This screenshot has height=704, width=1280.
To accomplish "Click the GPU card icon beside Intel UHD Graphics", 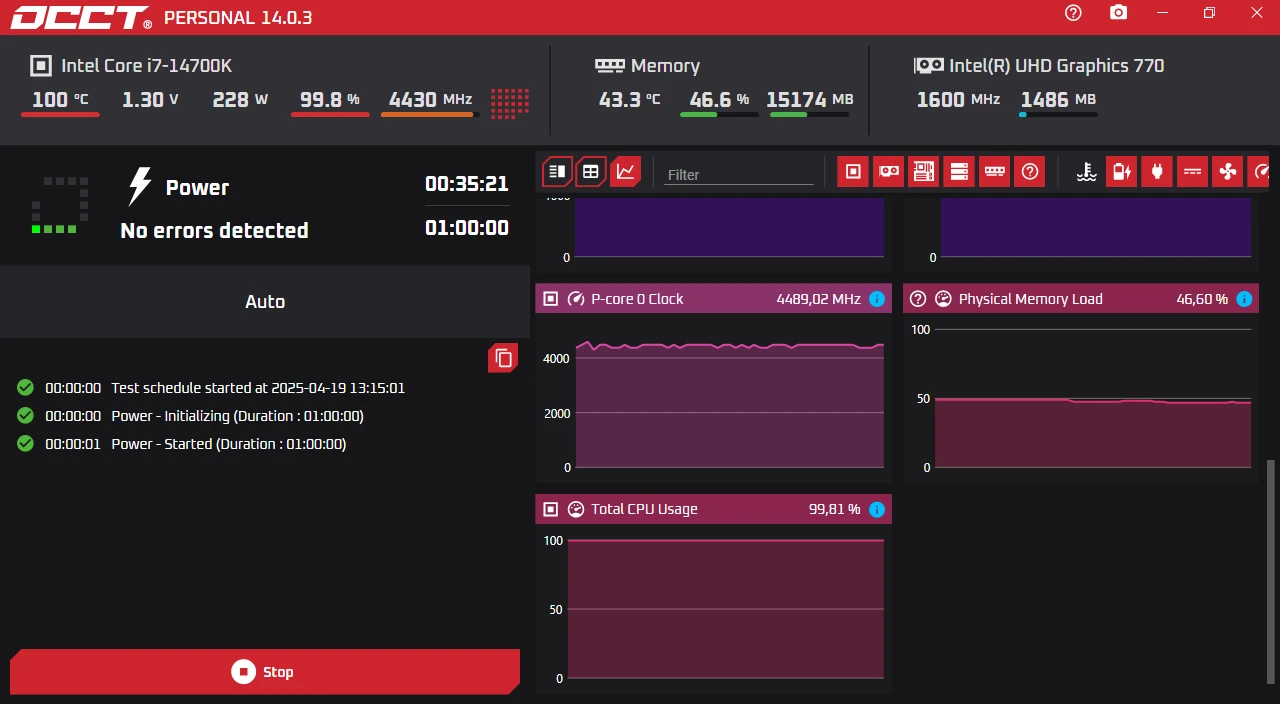I will point(929,66).
